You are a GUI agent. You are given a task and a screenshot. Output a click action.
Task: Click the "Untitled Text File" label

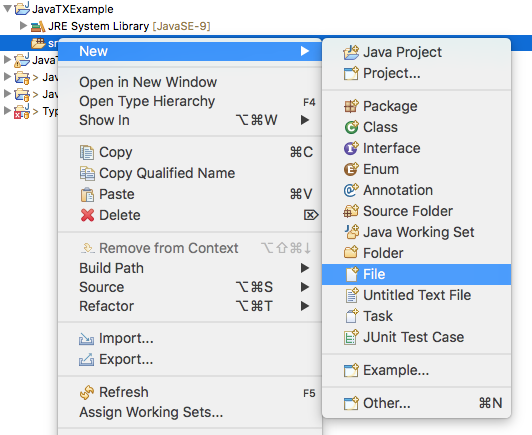[417, 295]
